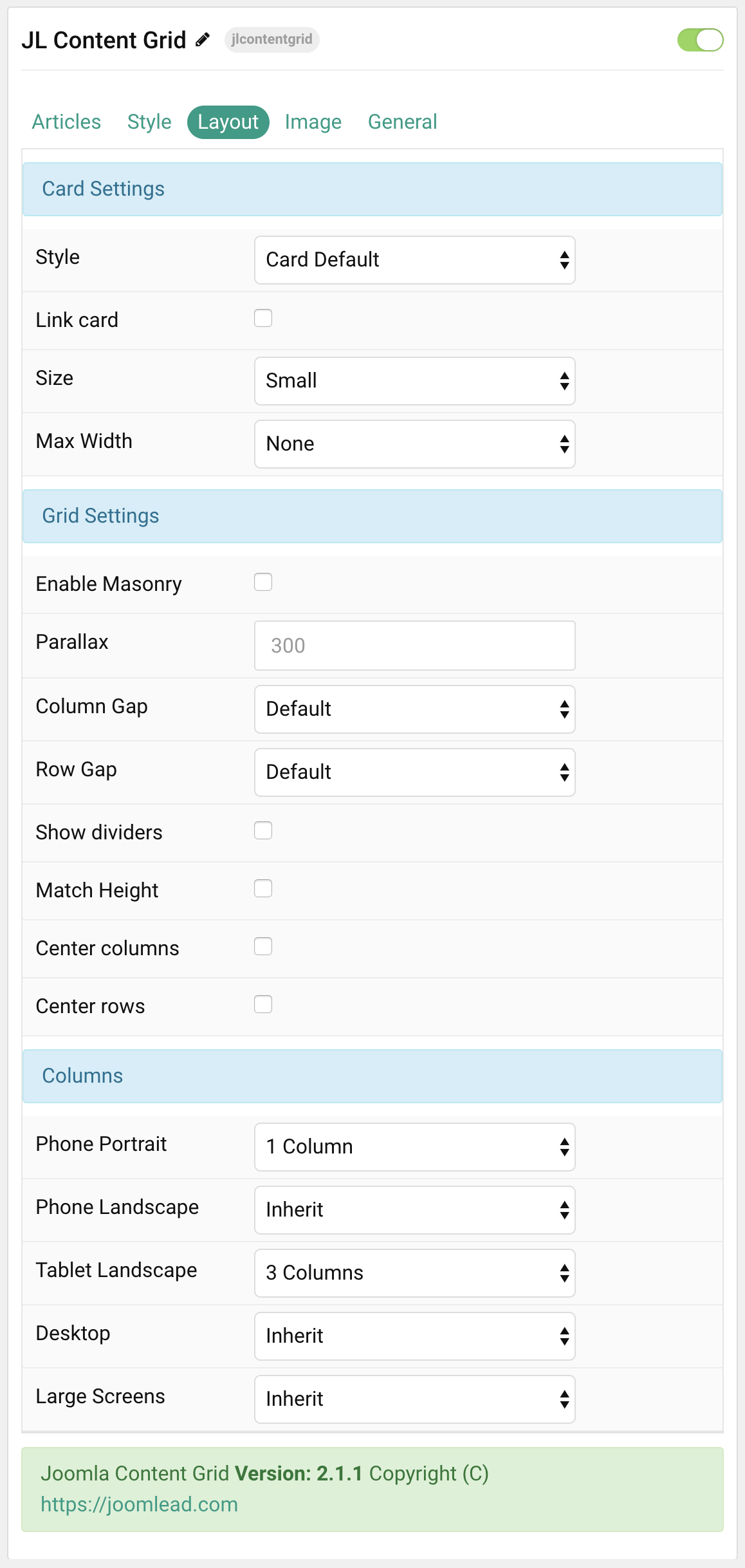Disable the module using the green toggle
745x1568 pixels.
coord(701,40)
